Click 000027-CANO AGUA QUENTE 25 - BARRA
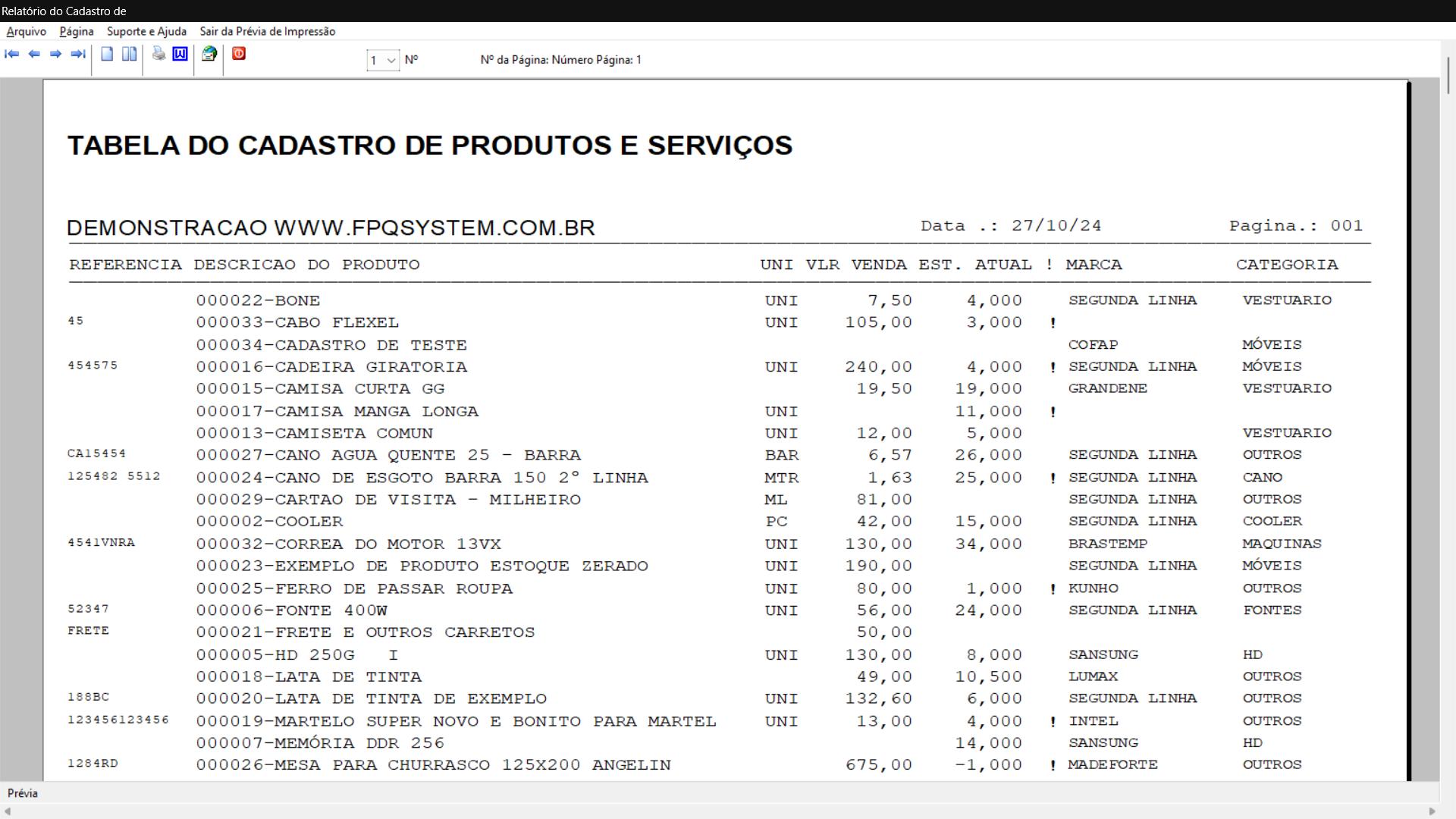Image resolution: width=1456 pixels, height=819 pixels. (x=388, y=456)
